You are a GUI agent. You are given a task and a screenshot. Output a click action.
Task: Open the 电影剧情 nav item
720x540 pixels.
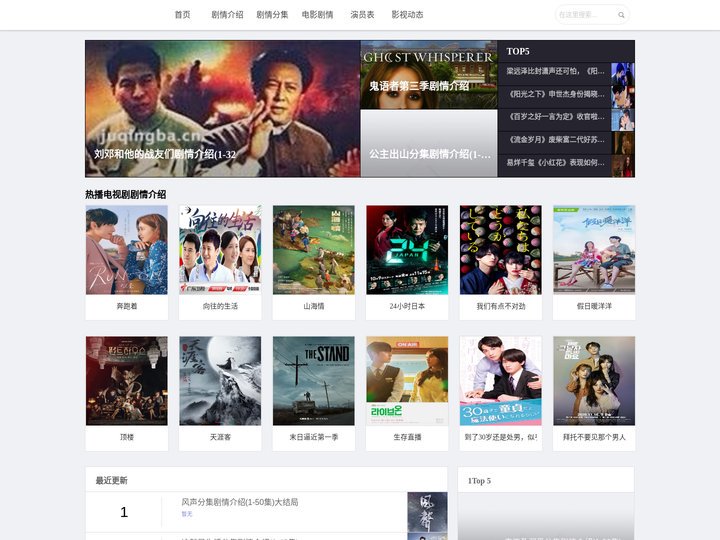(x=317, y=15)
